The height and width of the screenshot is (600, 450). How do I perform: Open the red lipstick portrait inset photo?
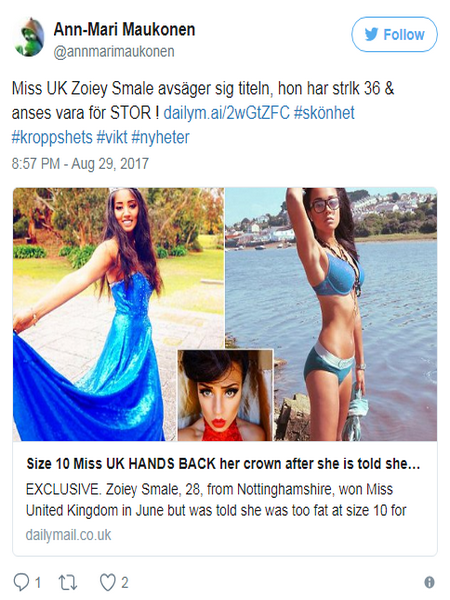click(x=225, y=395)
